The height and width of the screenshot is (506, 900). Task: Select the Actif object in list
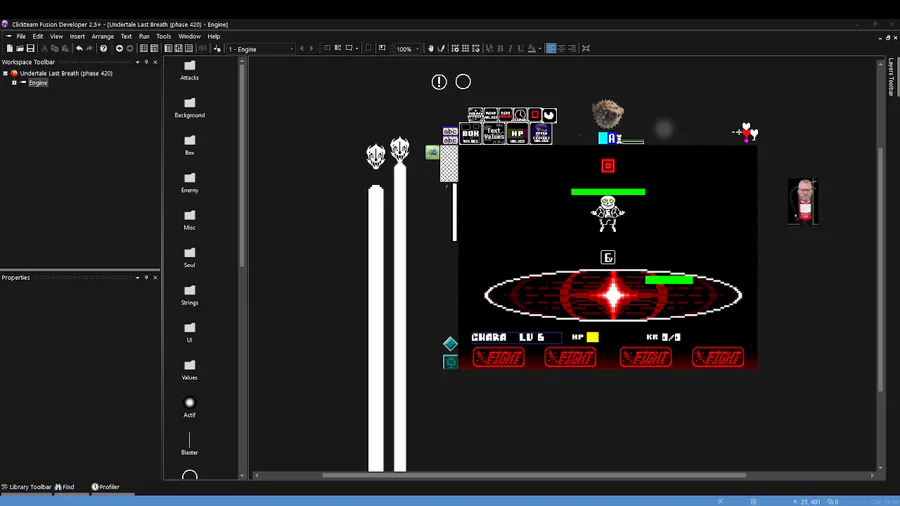189,407
